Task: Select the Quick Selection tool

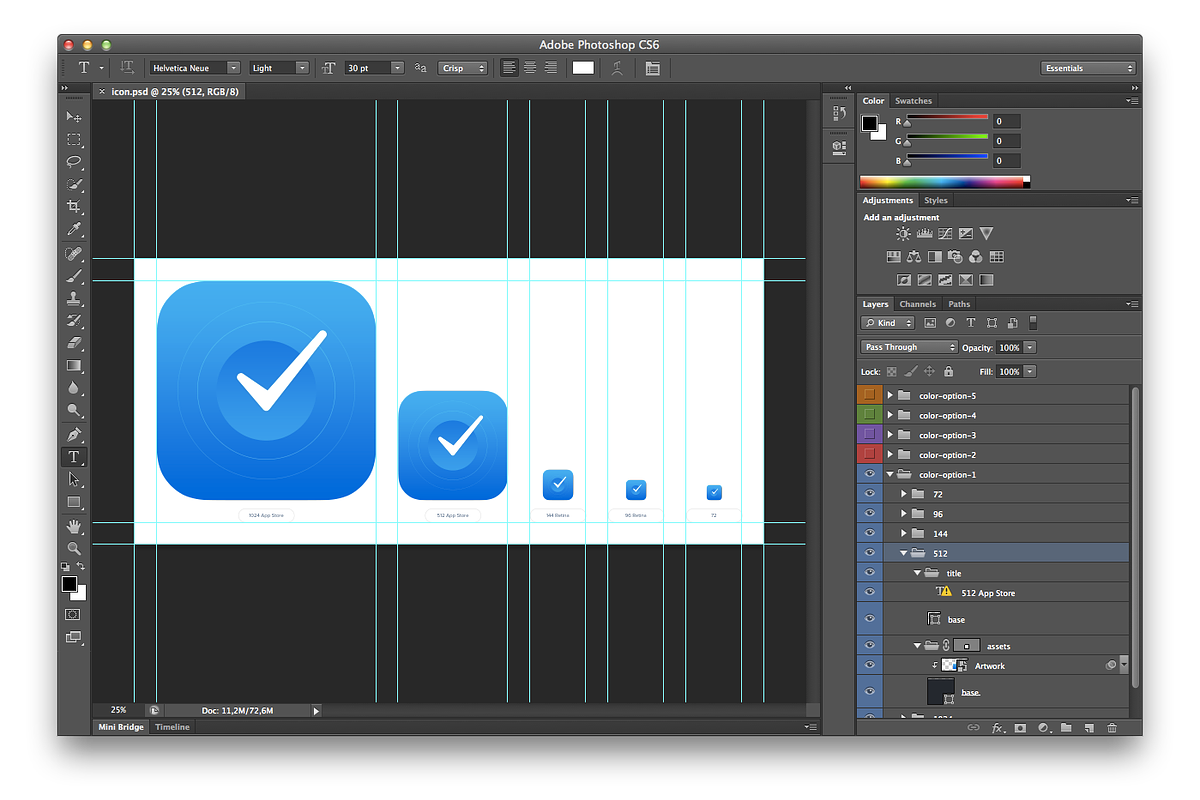Action: pos(74,185)
